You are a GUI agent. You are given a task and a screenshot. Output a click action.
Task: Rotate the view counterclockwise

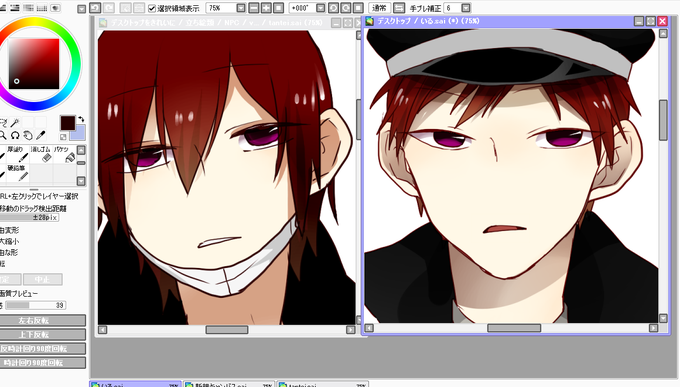click(x=333, y=8)
